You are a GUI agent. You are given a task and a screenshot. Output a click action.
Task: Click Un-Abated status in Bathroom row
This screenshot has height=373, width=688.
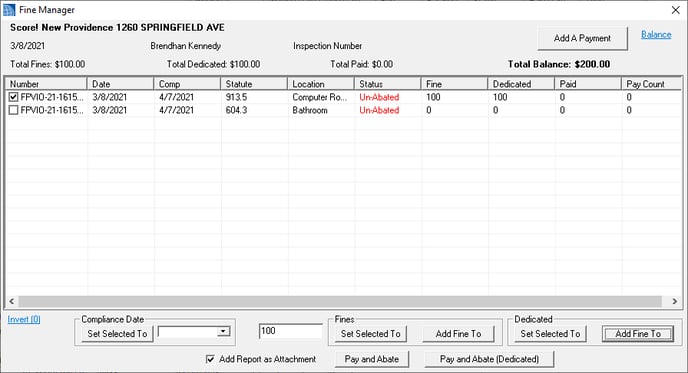pos(379,110)
